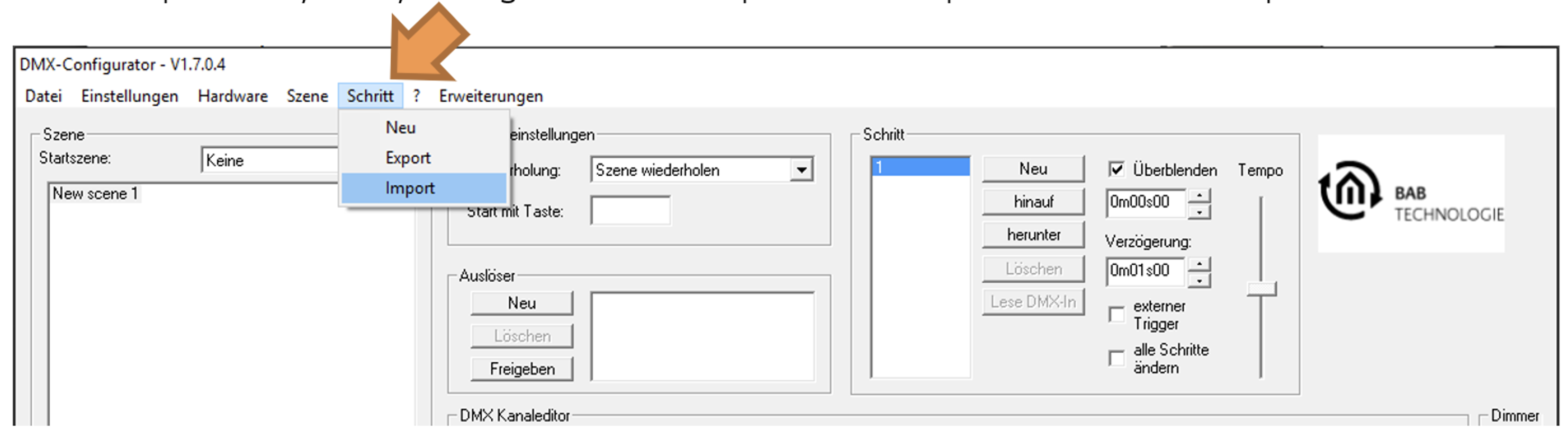
Task: Open the Hardware menu
Action: (x=232, y=96)
